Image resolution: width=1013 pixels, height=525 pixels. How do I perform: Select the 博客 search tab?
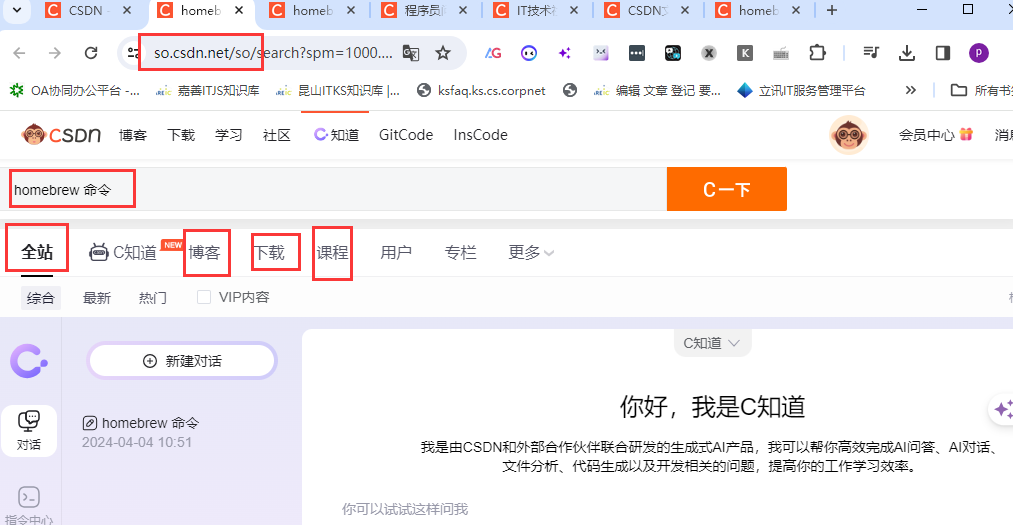point(204,252)
